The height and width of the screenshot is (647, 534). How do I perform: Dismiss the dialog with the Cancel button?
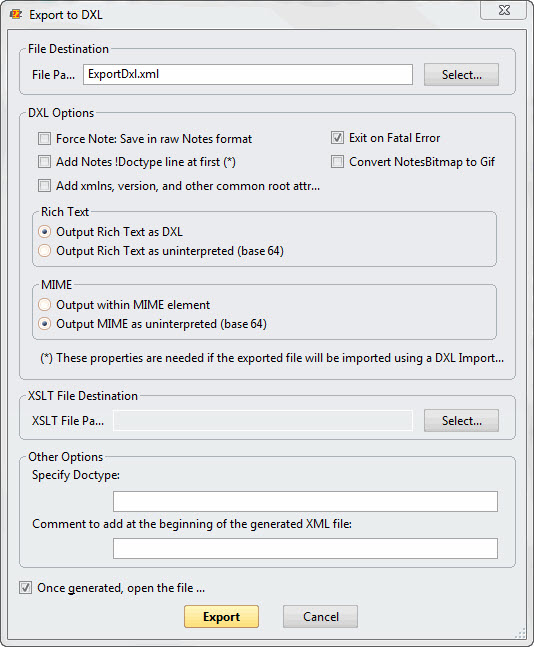pyautogui.click(x=321, y=616)
